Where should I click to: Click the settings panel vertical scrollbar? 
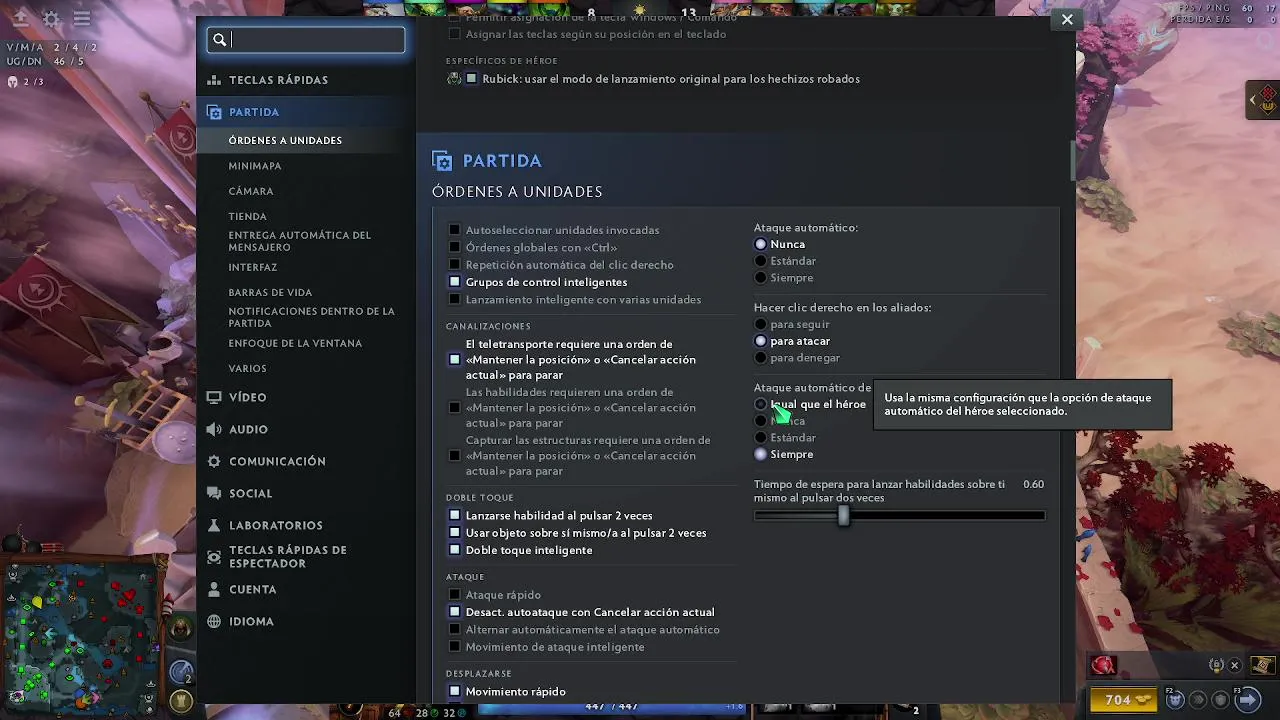click(1073, 160)
